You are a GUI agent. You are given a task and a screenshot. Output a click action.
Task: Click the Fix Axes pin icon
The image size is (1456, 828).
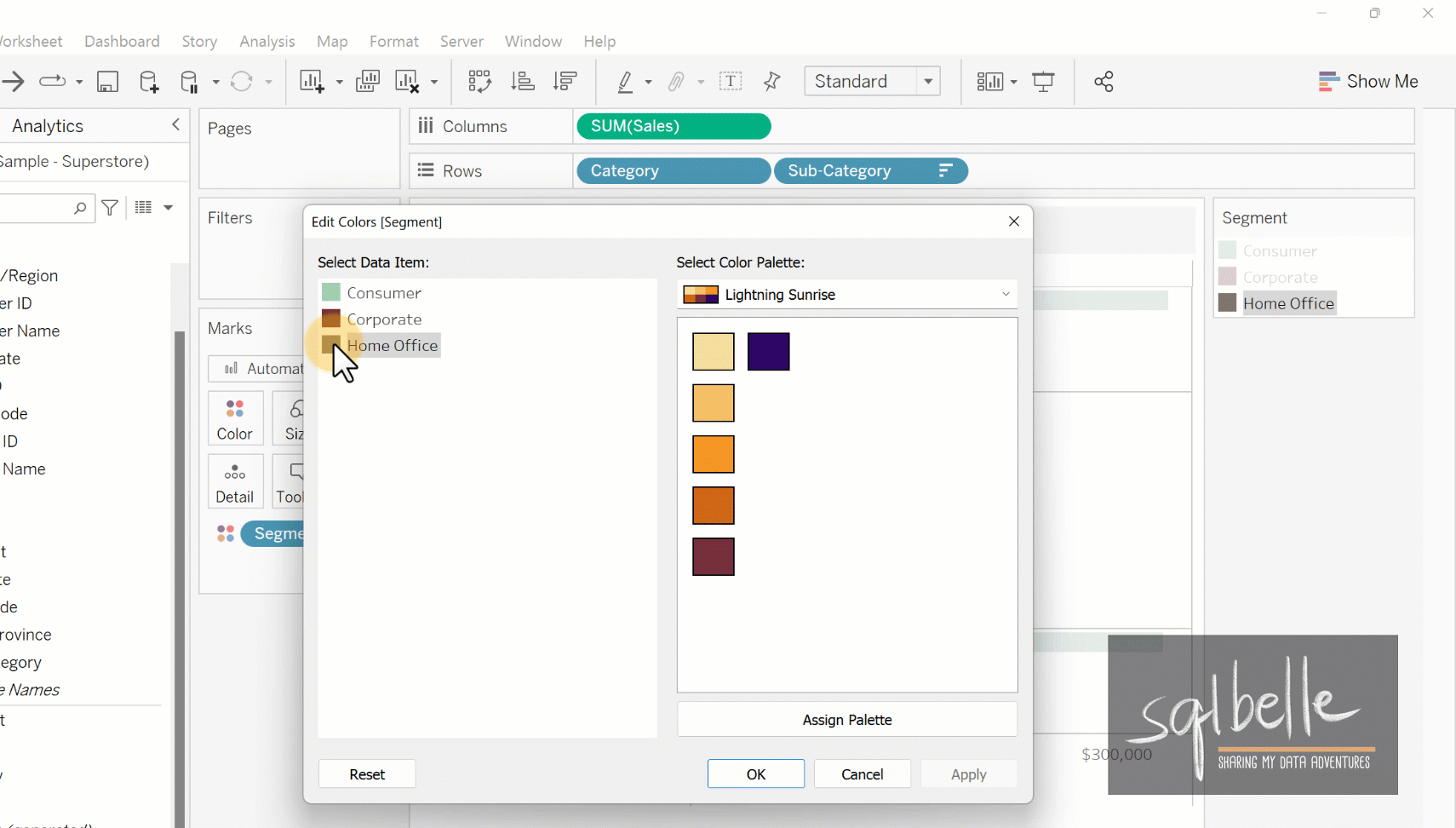coord(772,82)
